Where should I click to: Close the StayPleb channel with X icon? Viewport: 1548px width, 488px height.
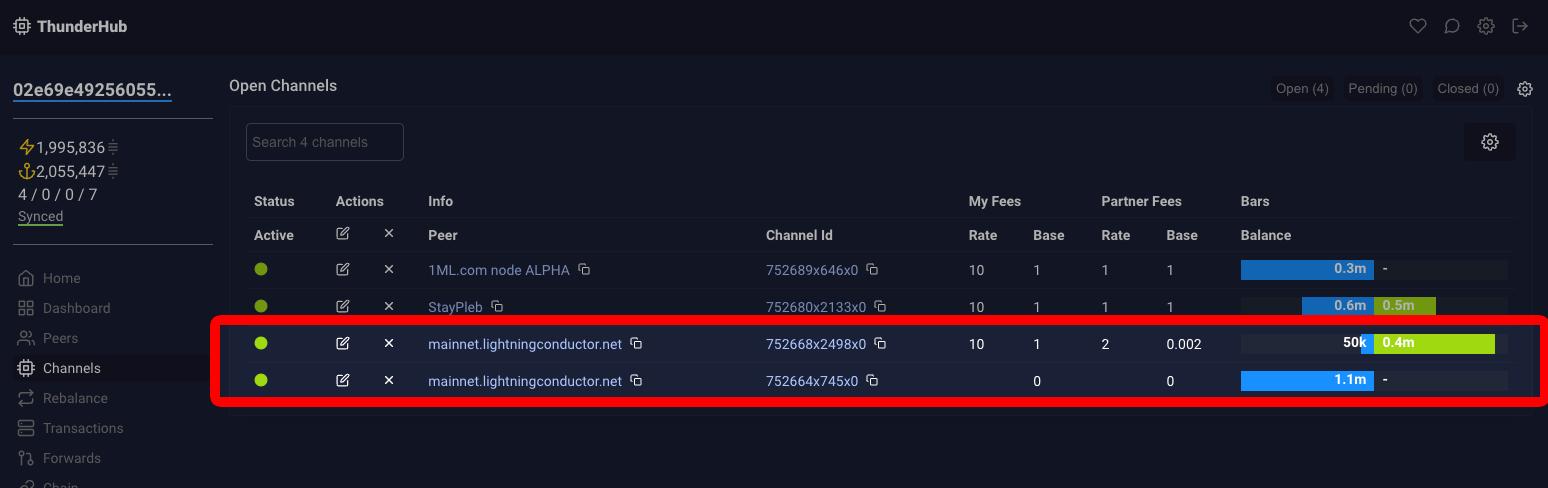coord(389,306)
